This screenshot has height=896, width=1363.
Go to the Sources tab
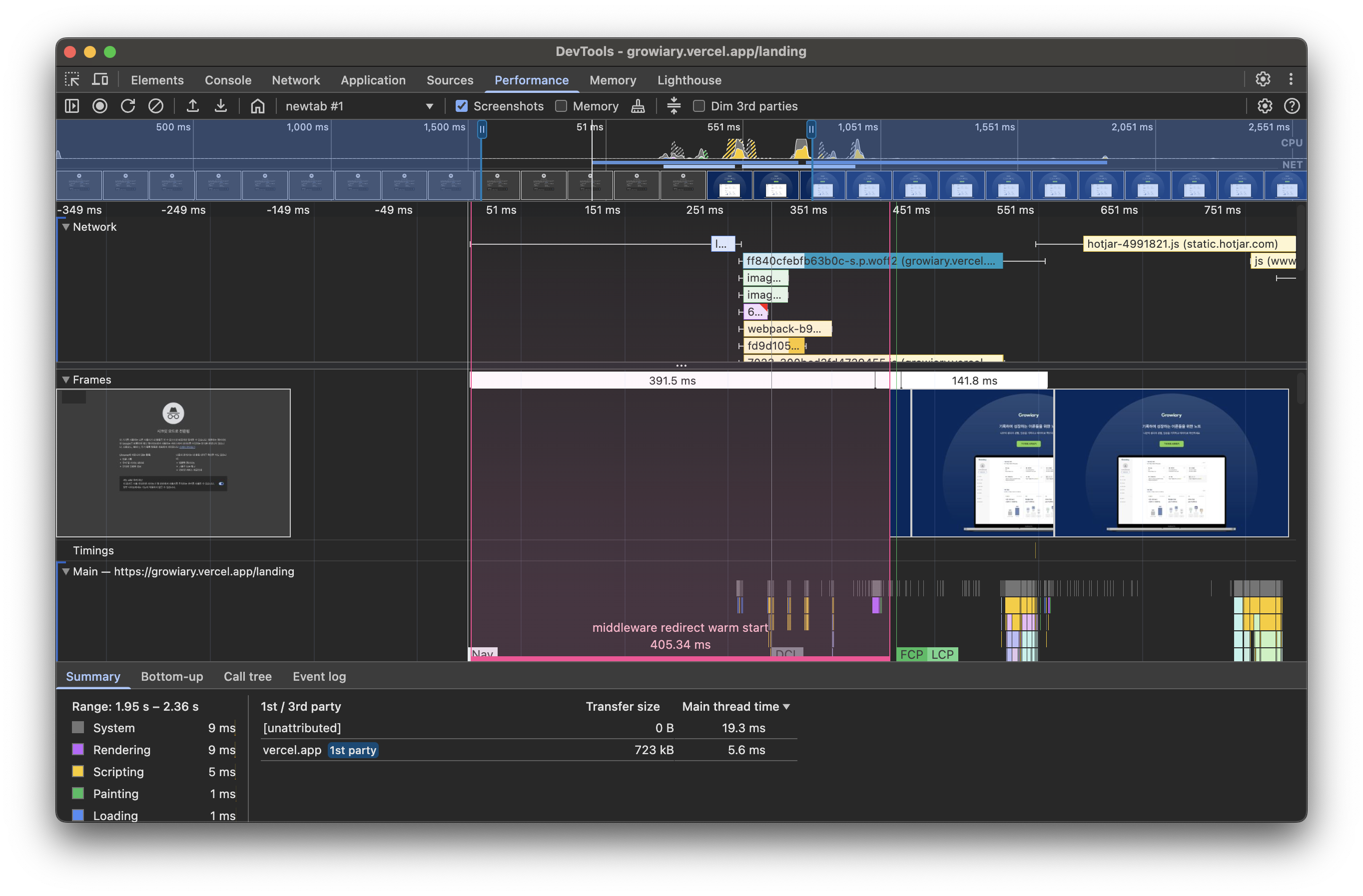[450, 80]
